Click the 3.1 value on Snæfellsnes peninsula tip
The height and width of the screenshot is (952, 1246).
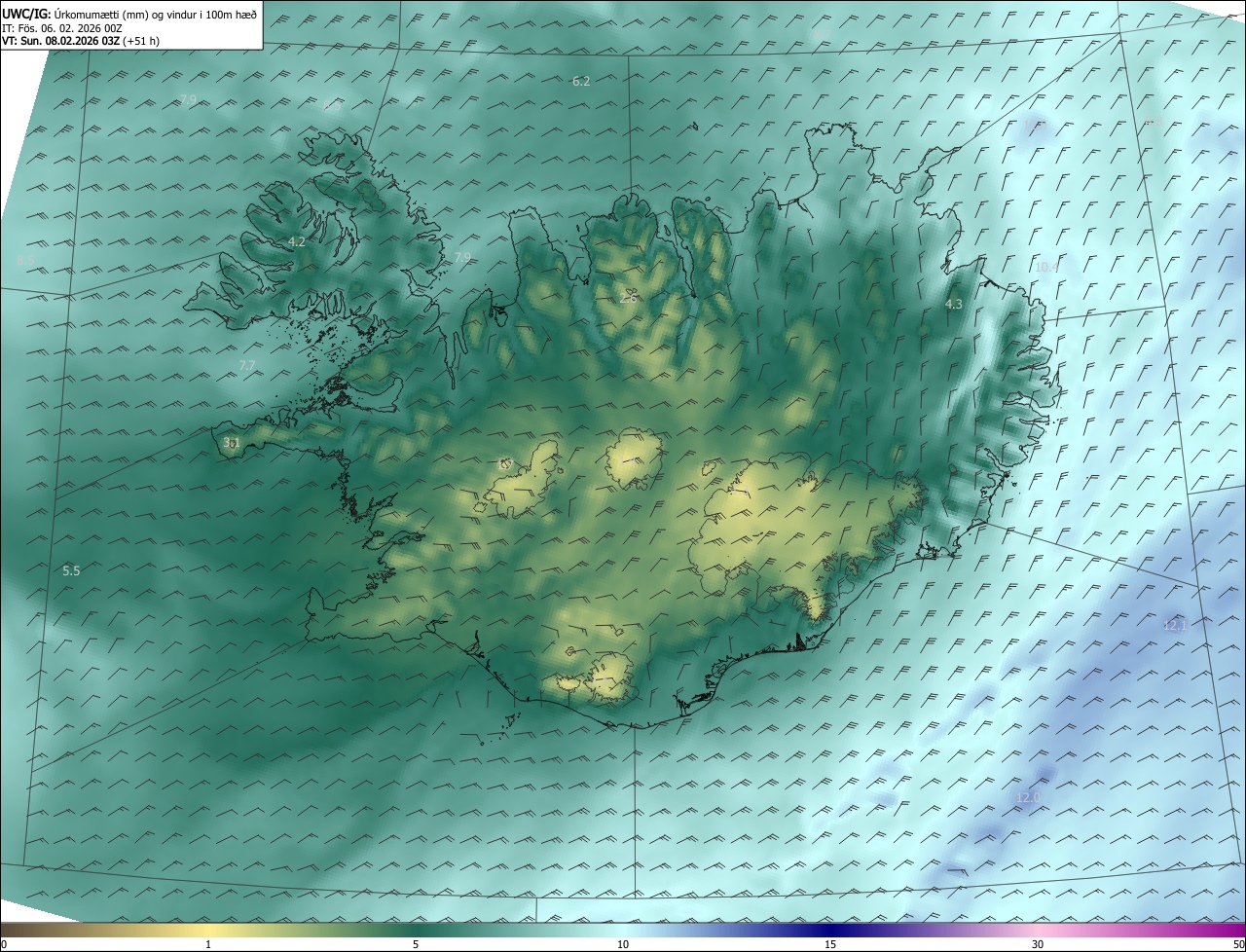(x=232, y=442)
